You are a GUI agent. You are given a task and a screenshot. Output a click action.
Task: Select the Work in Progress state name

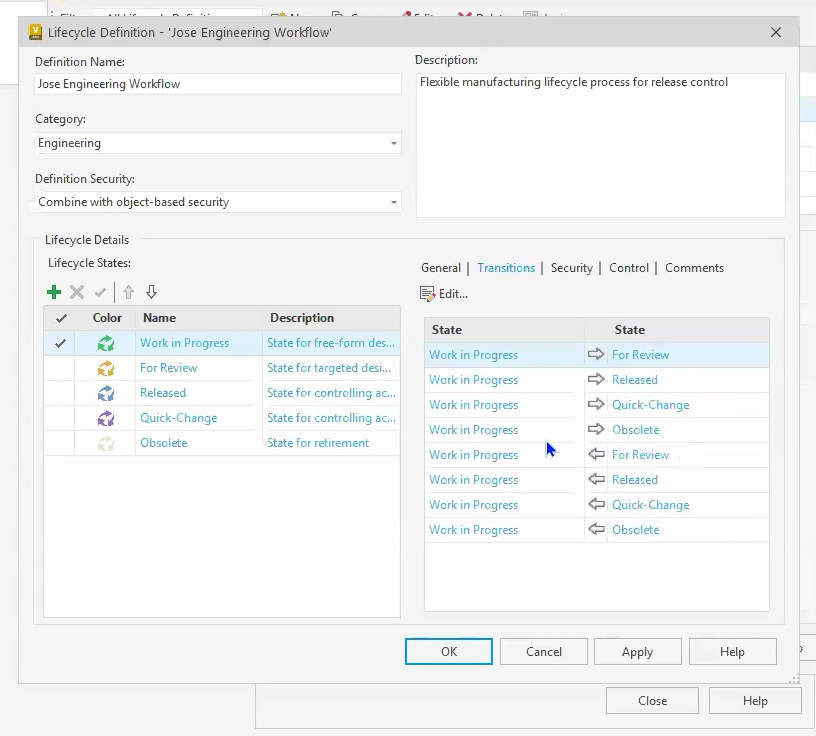pos(184,343)
